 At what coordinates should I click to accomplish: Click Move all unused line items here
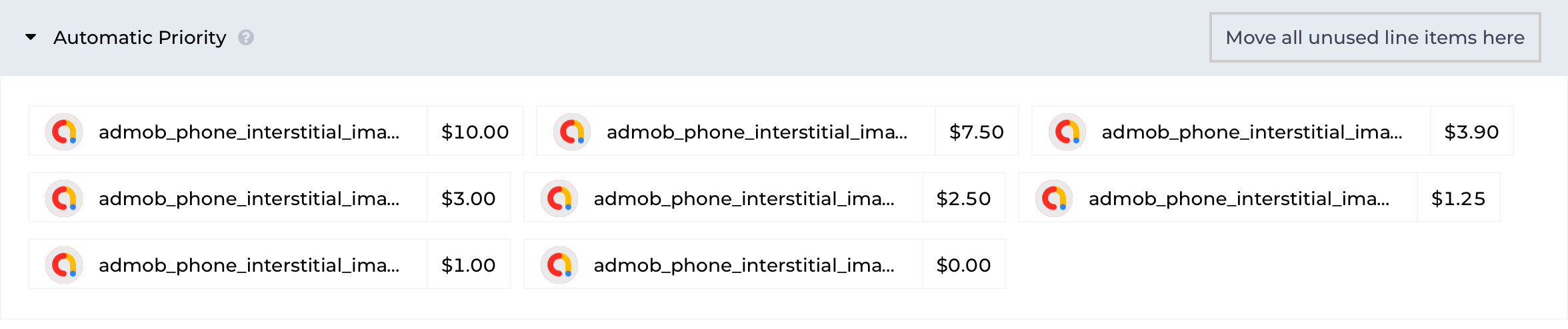[x=1375, y=37]
